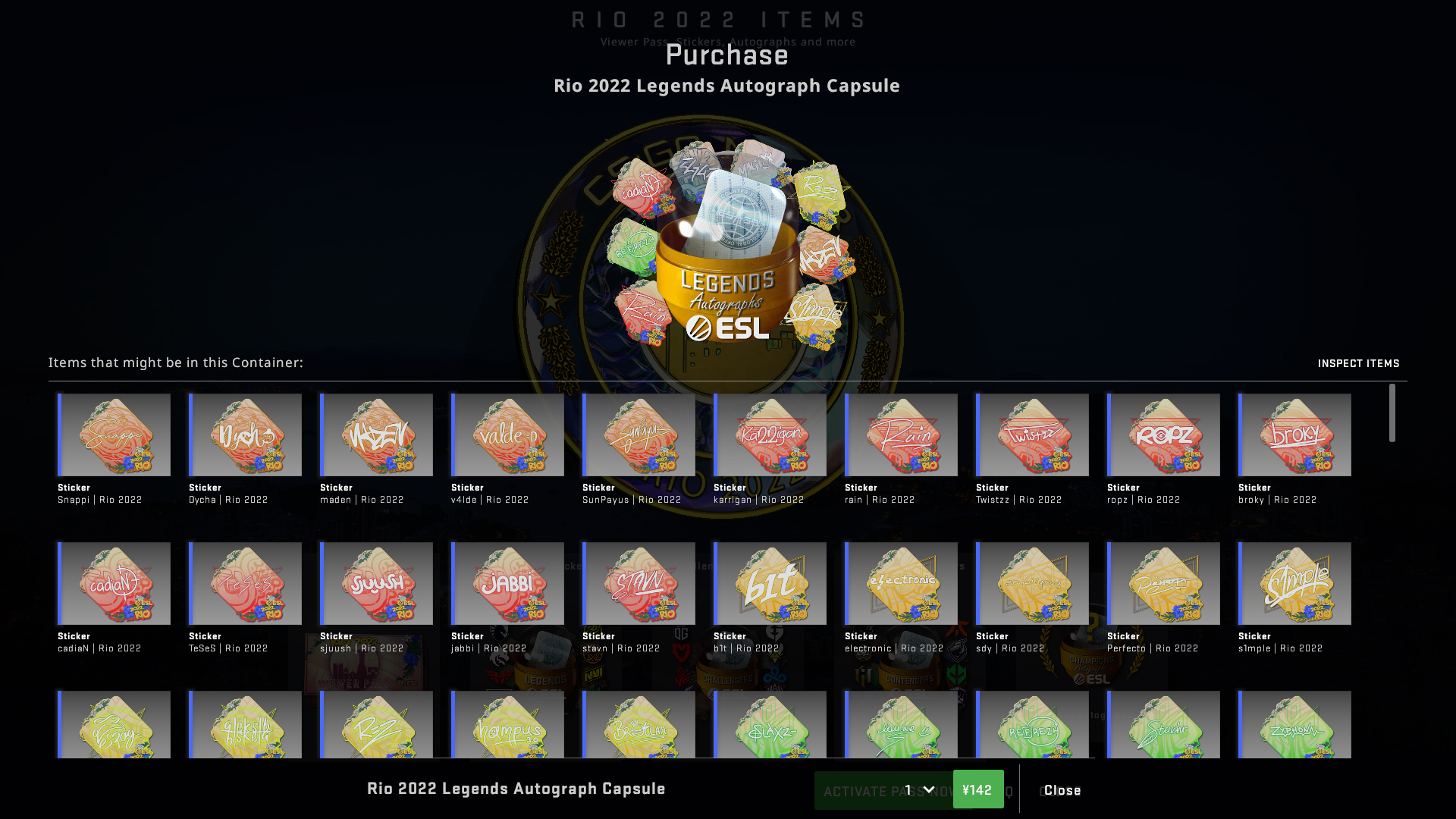
Task: Buy the capsule for ¥142
Action: coord(977,789)
